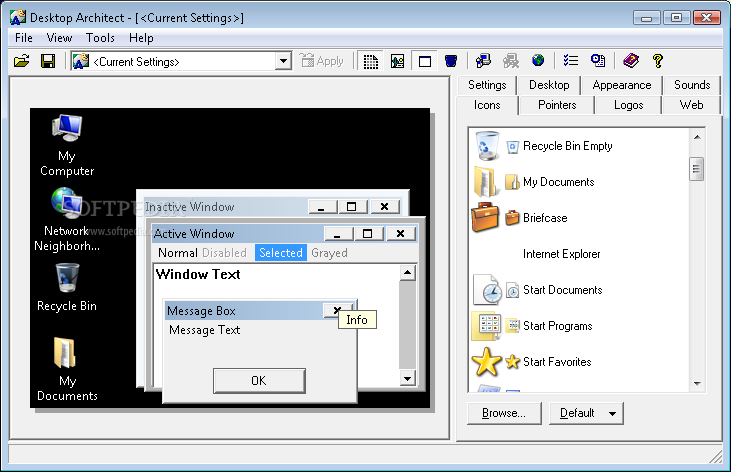Screen dimensions: 731x472
Task: Switch to the Pointers tab
Action: click(557, 105)
